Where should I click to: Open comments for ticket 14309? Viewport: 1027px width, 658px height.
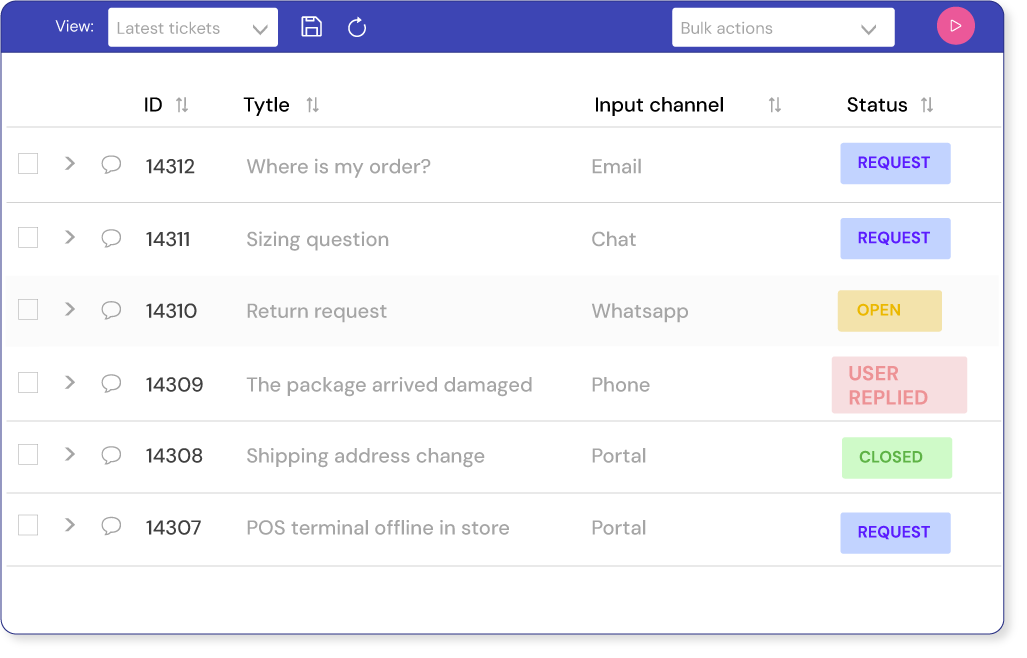click(111, 384)
